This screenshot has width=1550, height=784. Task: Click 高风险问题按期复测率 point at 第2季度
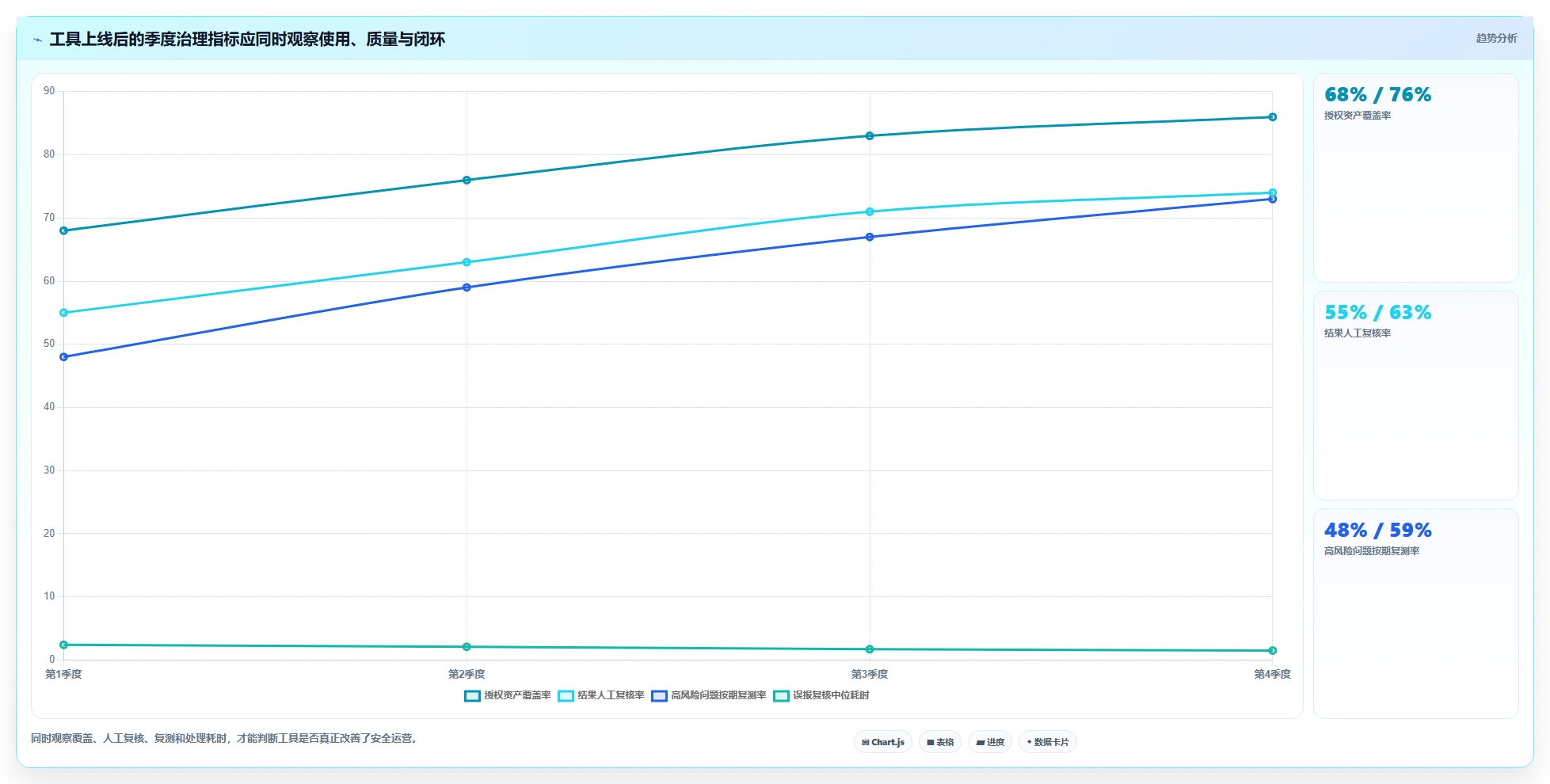click(467, 287)
